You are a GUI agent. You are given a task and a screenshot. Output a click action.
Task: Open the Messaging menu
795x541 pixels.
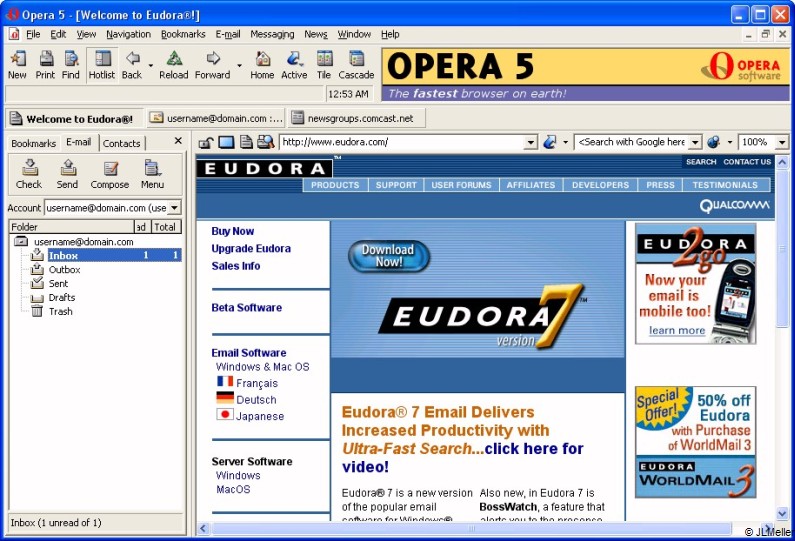272,34
